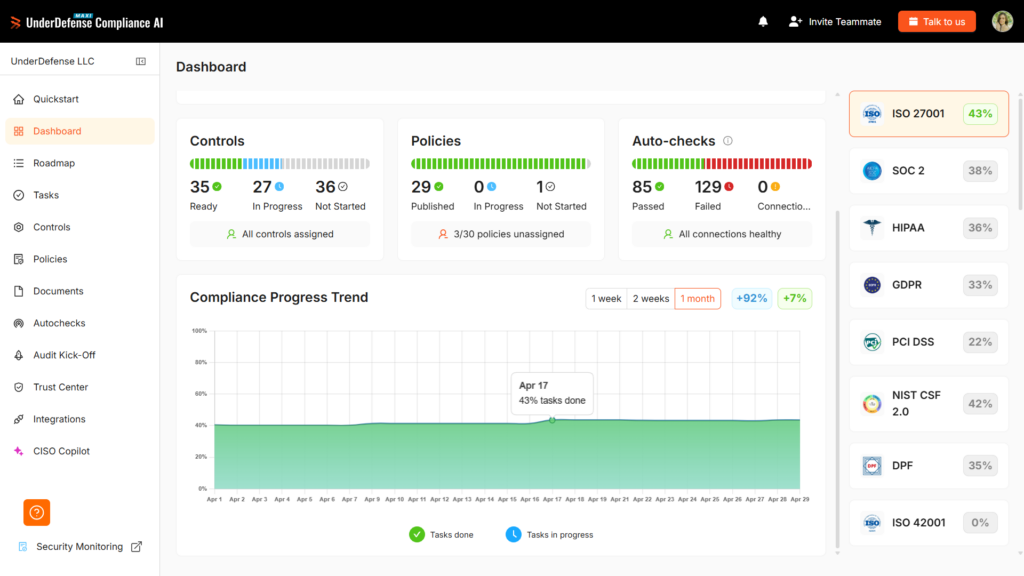Click the Auto-checks info icon
This screenshot has height=576, width=1024.
click(x=728, y=141)
